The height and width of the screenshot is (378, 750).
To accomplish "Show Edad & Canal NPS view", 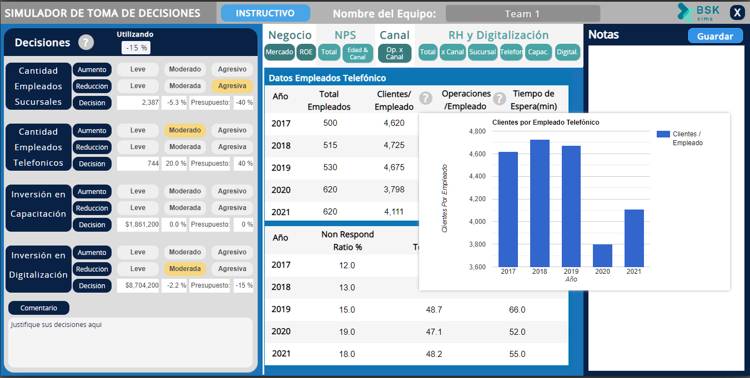I will pyautogui.click(x=358, y=53).
